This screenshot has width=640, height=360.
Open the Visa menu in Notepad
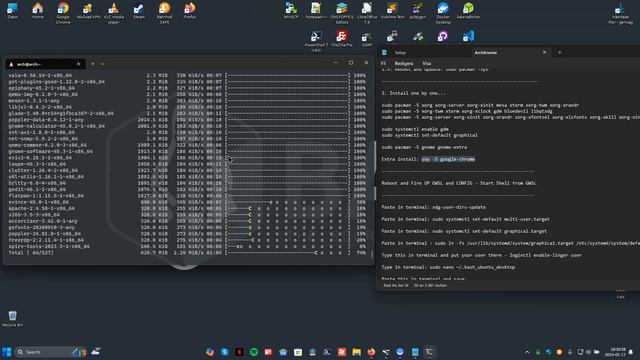427,63
